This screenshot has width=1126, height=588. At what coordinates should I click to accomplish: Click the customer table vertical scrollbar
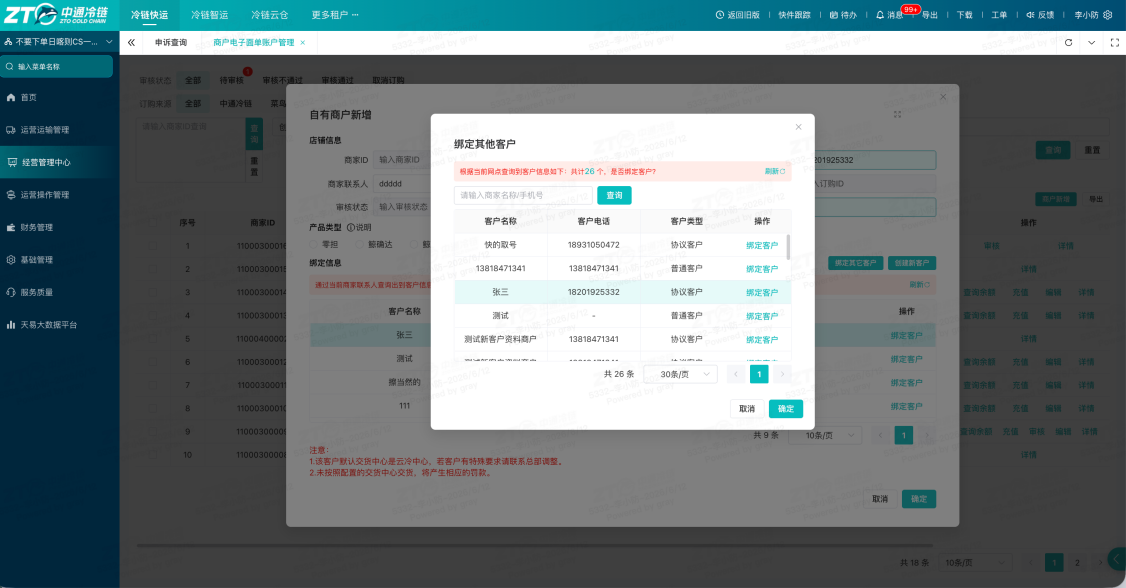[x=788, y=246]
